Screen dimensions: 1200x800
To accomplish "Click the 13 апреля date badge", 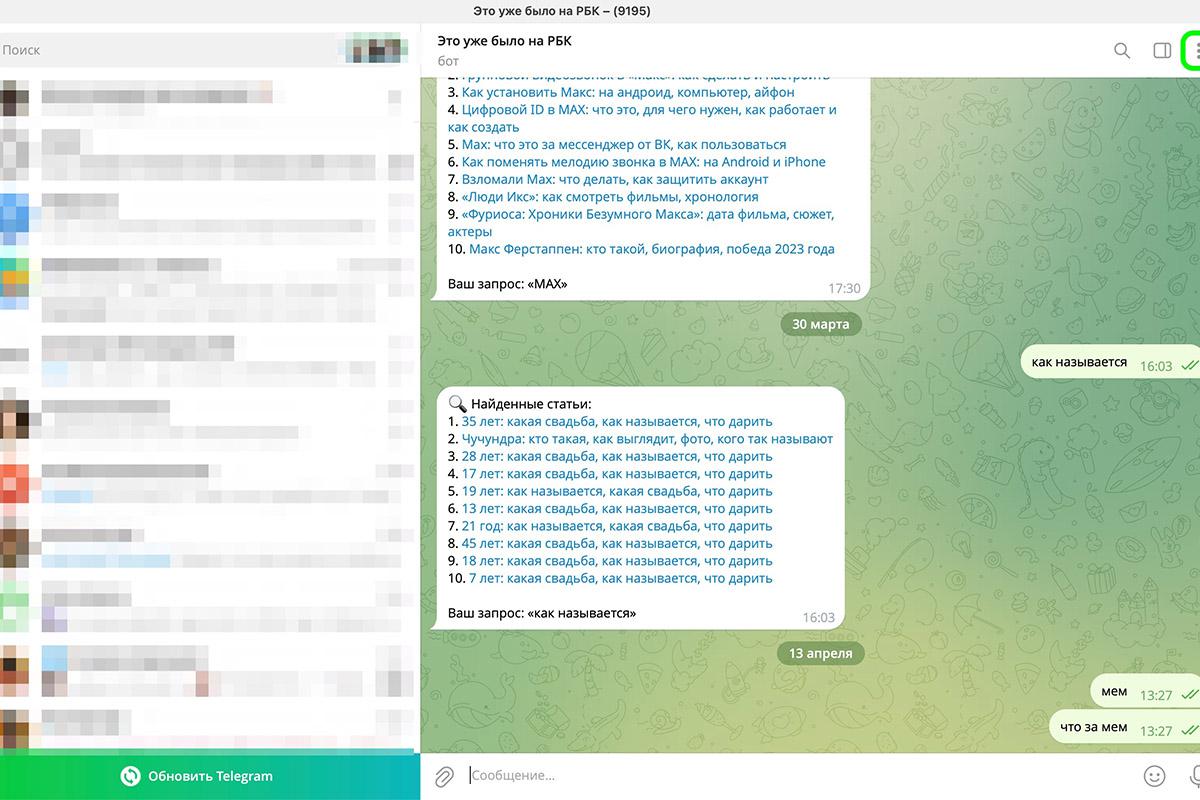I will [x=820, y=653].
